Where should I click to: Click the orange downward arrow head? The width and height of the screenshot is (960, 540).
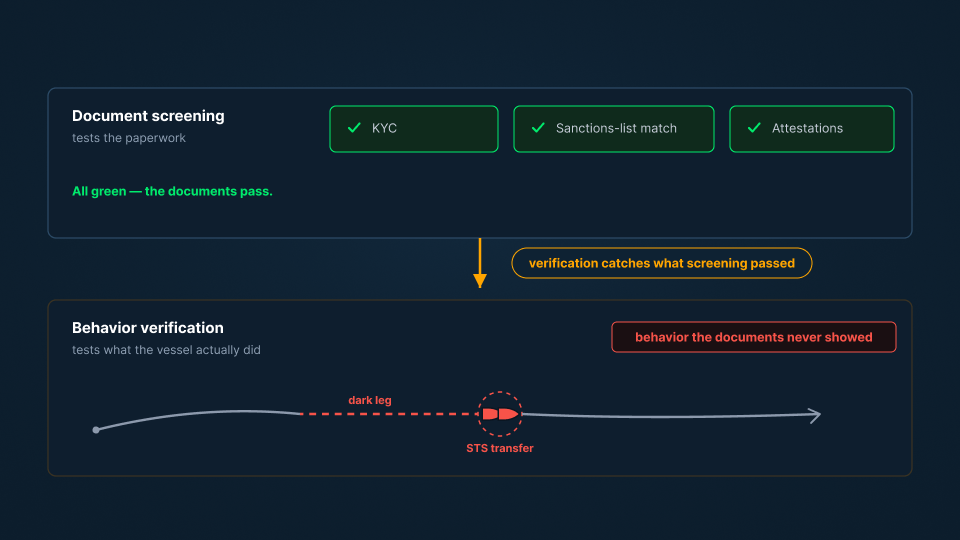[480, 281]
